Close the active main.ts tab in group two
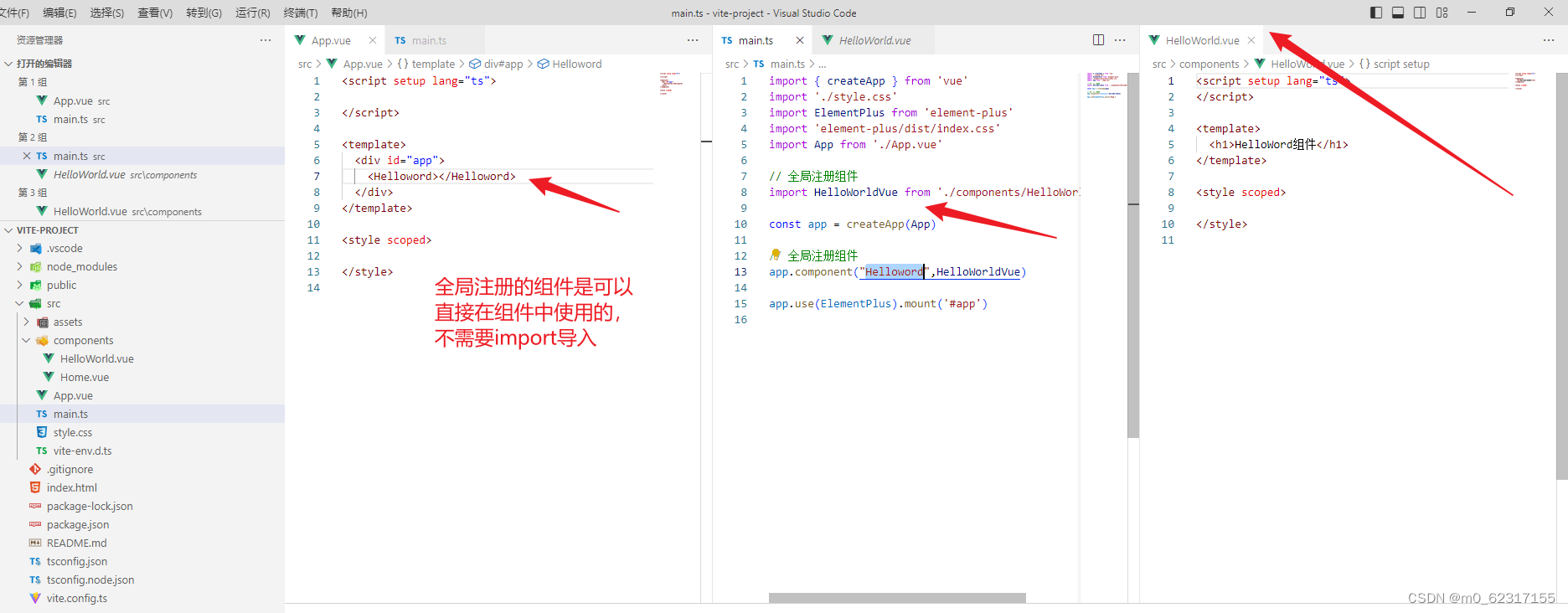The height and width of the screenshot is (613, 1568). (x=800, y=40)
